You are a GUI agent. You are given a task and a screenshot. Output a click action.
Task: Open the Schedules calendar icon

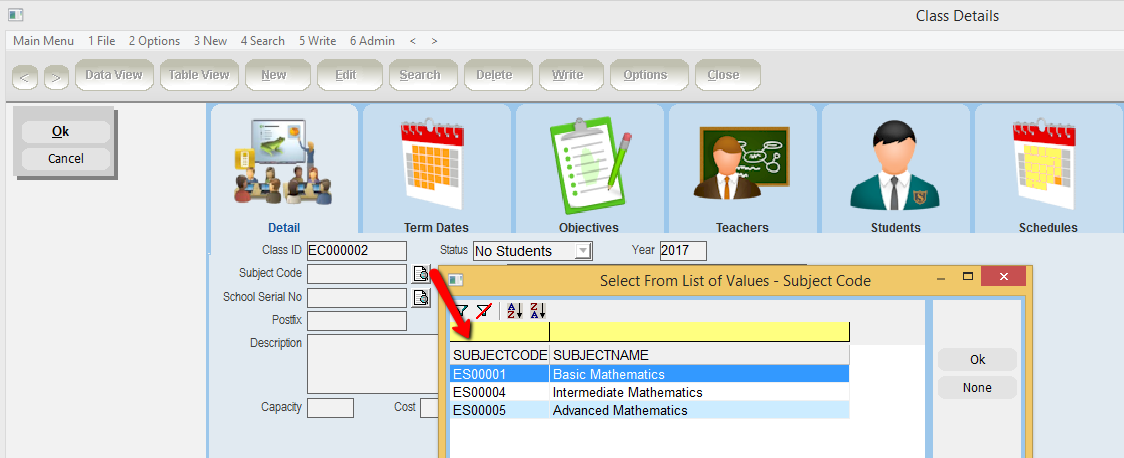pyautogui.click(x=1048, y=163)
